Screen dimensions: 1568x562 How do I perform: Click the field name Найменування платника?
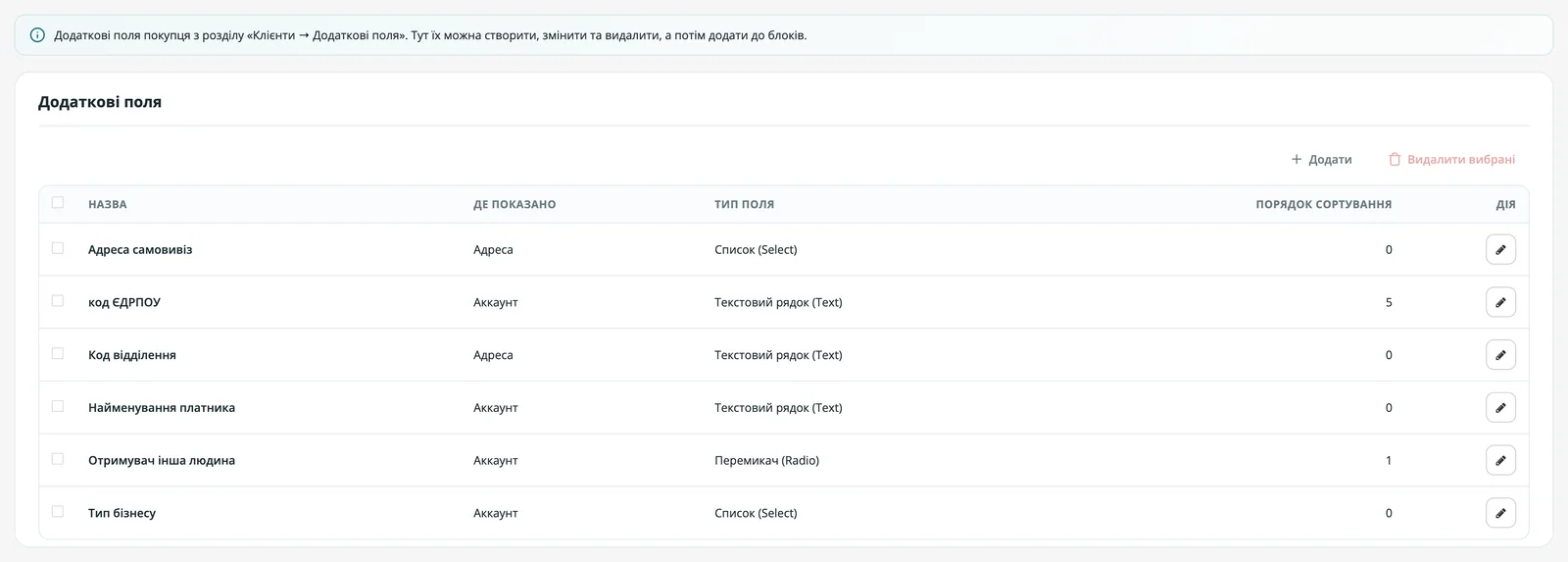coord(162,408)
